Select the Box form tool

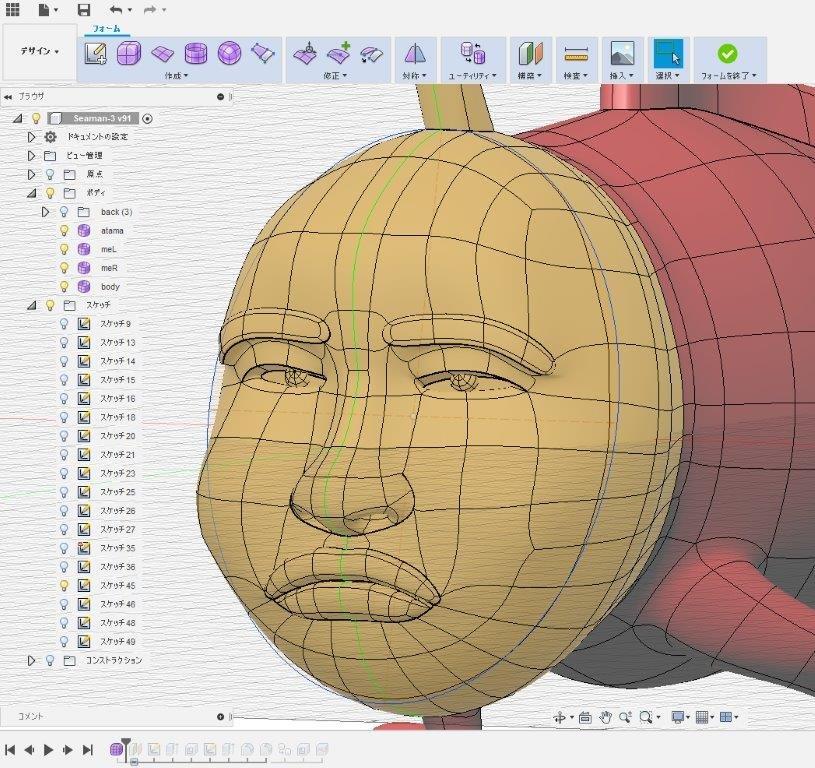click(x=128, y=54)
